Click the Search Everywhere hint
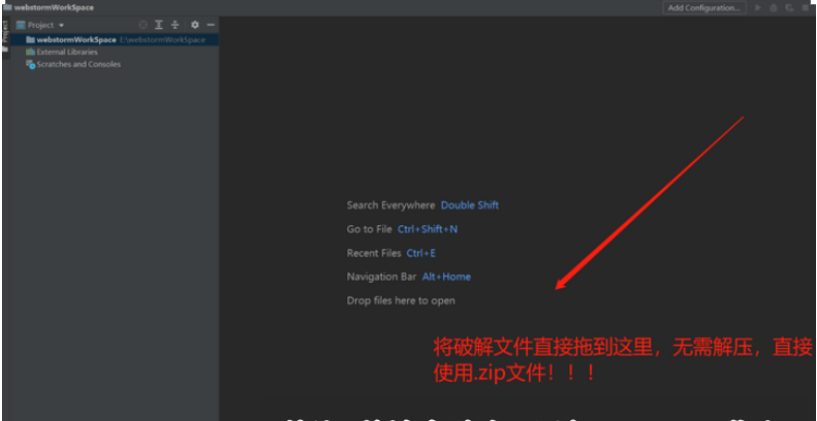Image resolution: width=817 pixels, height=421 pixels. pyautogui.click(x=391, y=205)
